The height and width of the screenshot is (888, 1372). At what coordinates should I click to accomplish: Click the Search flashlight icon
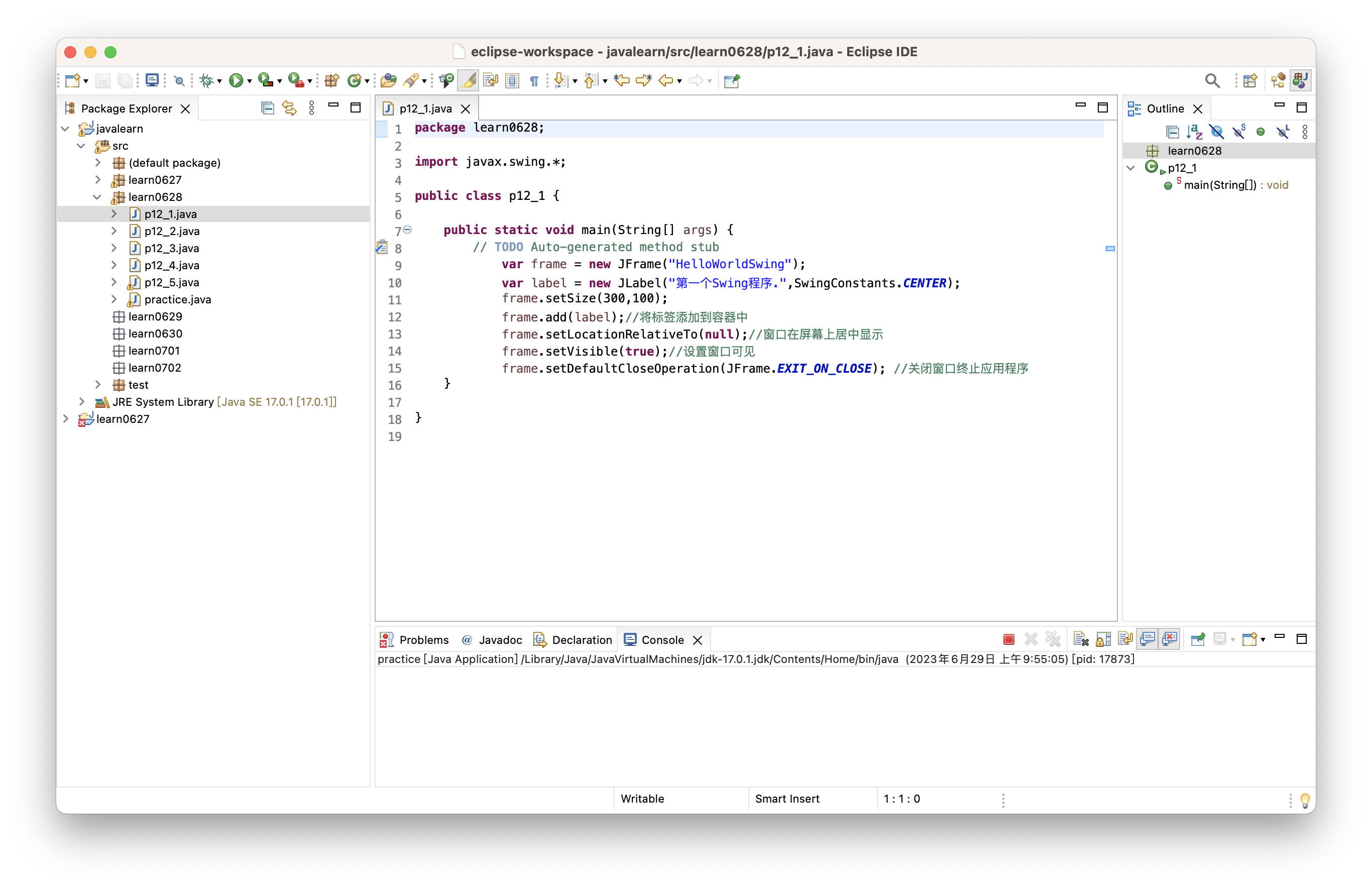[410, 81]
